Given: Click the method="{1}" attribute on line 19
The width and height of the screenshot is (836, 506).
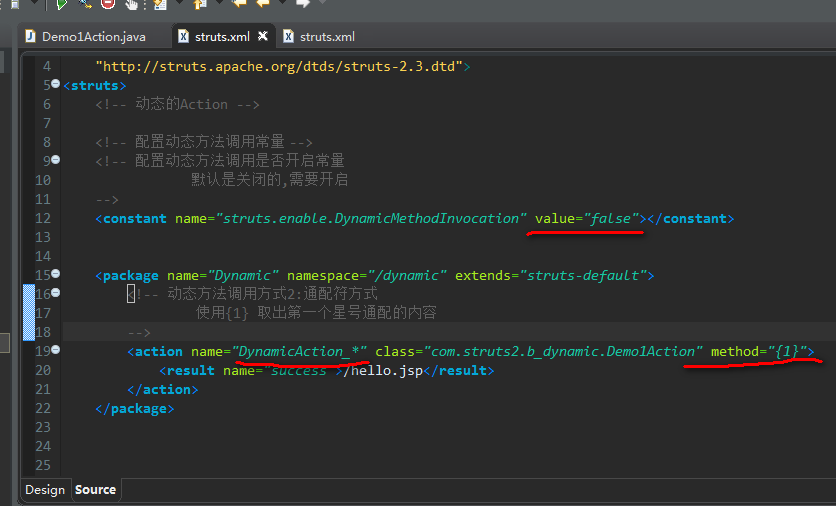Looking at the screenshot, I should [x=758, y=351].
